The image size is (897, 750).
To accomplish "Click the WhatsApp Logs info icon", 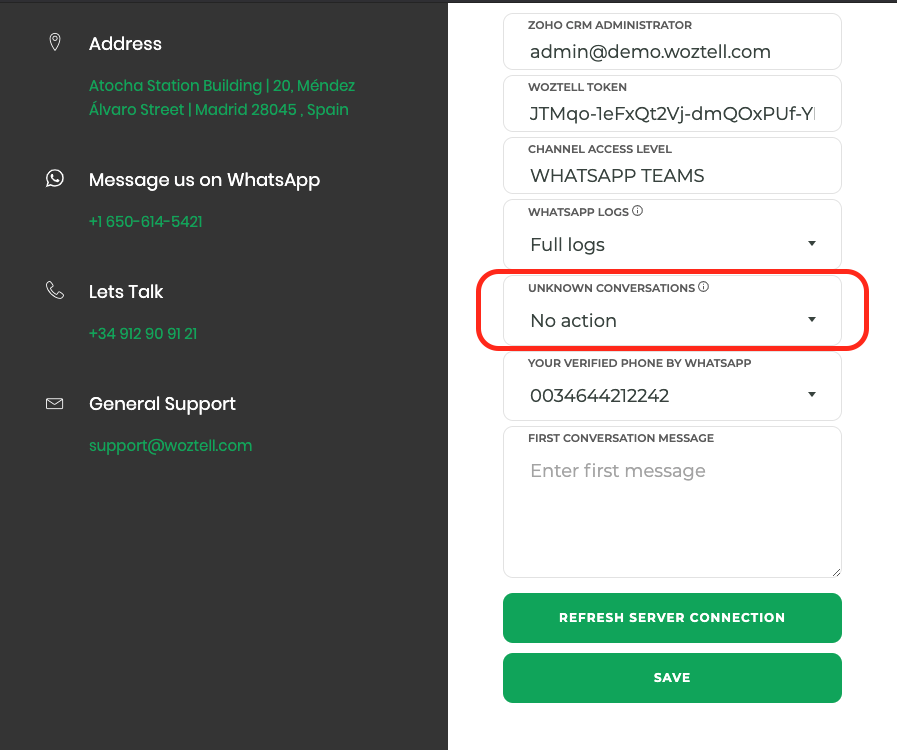I will pos(637,211).
